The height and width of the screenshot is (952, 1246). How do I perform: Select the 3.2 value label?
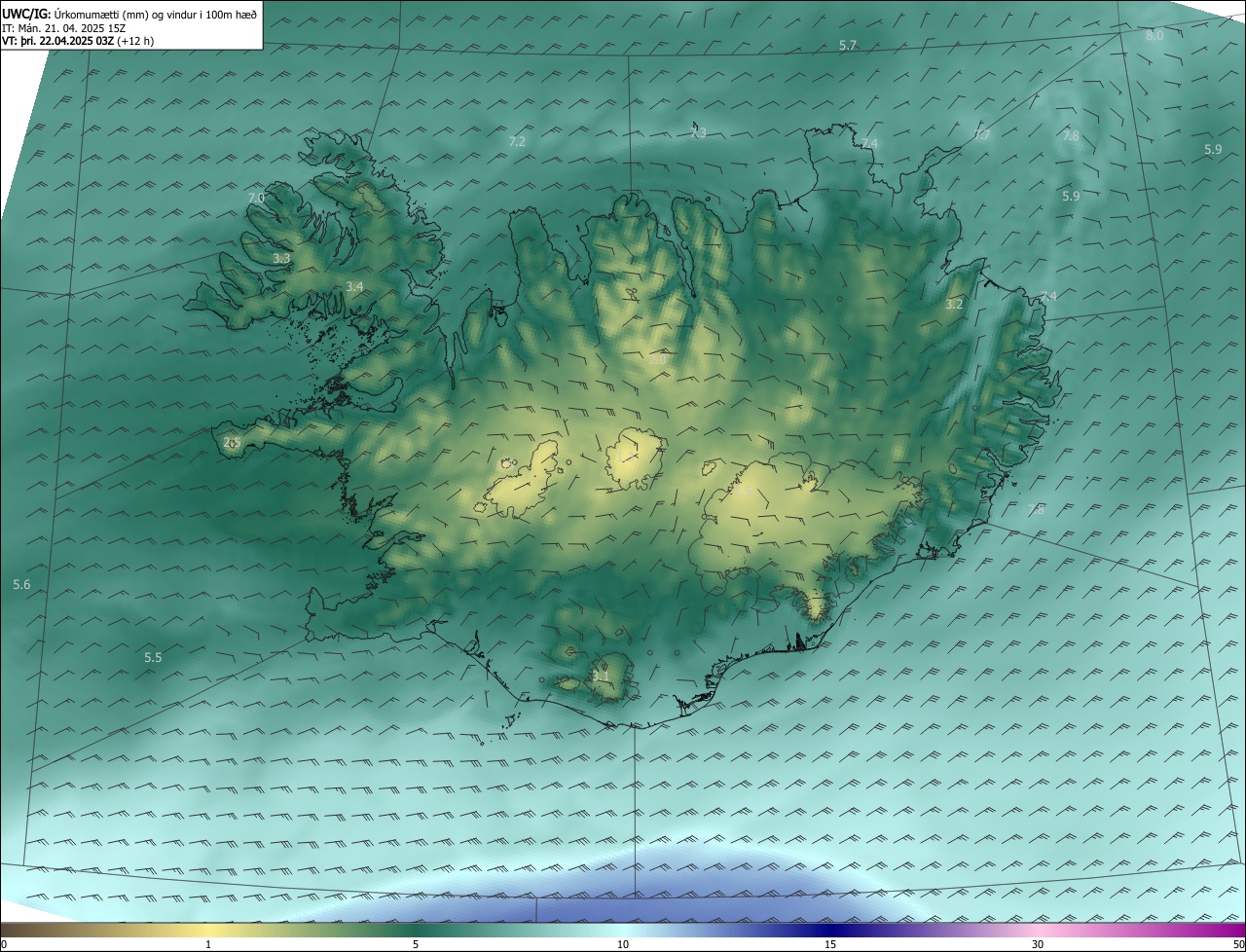point(954,304)
